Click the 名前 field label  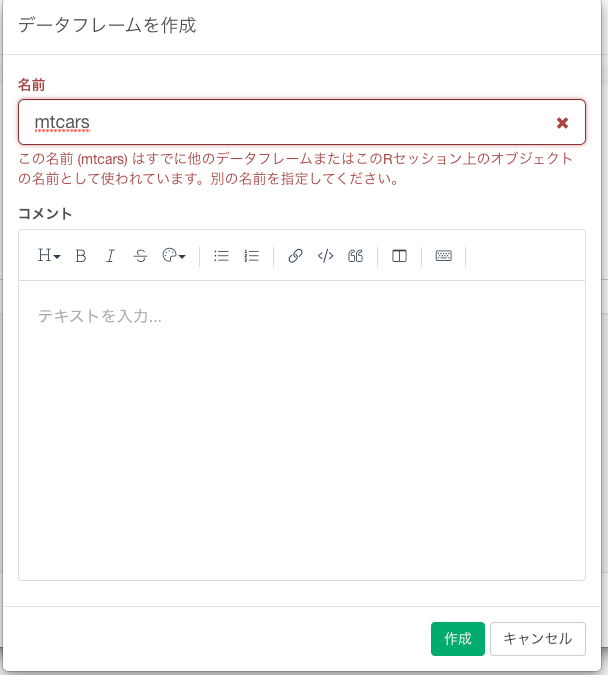click(32, 85)
